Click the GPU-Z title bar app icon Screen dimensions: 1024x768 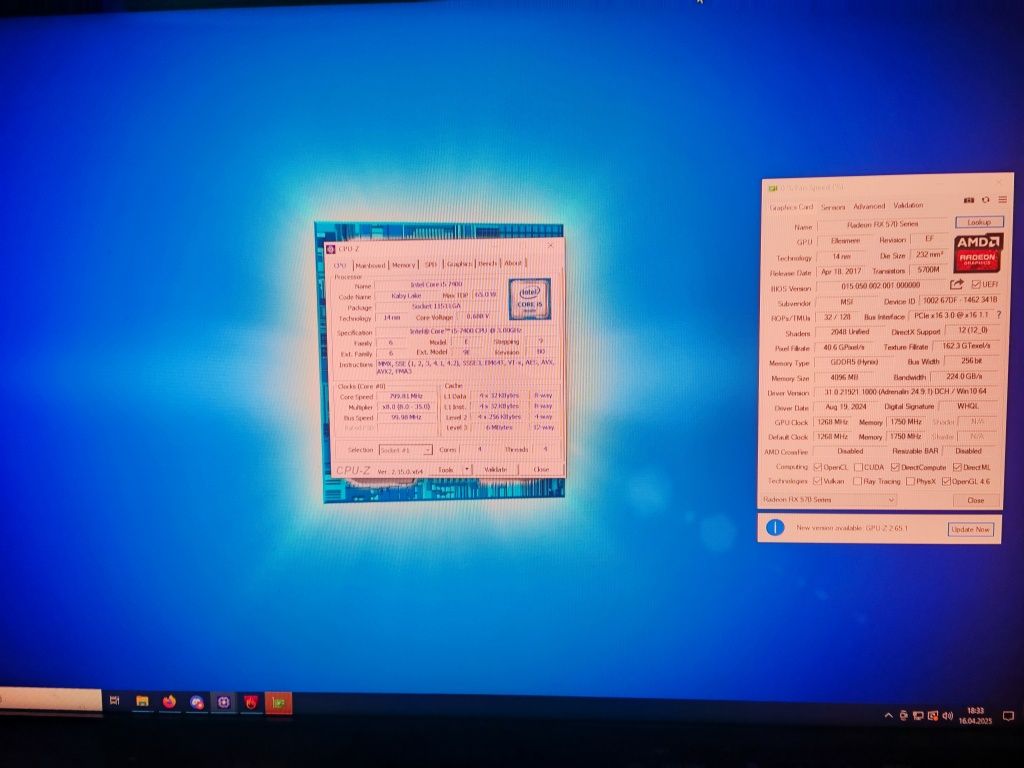[773, 188]
